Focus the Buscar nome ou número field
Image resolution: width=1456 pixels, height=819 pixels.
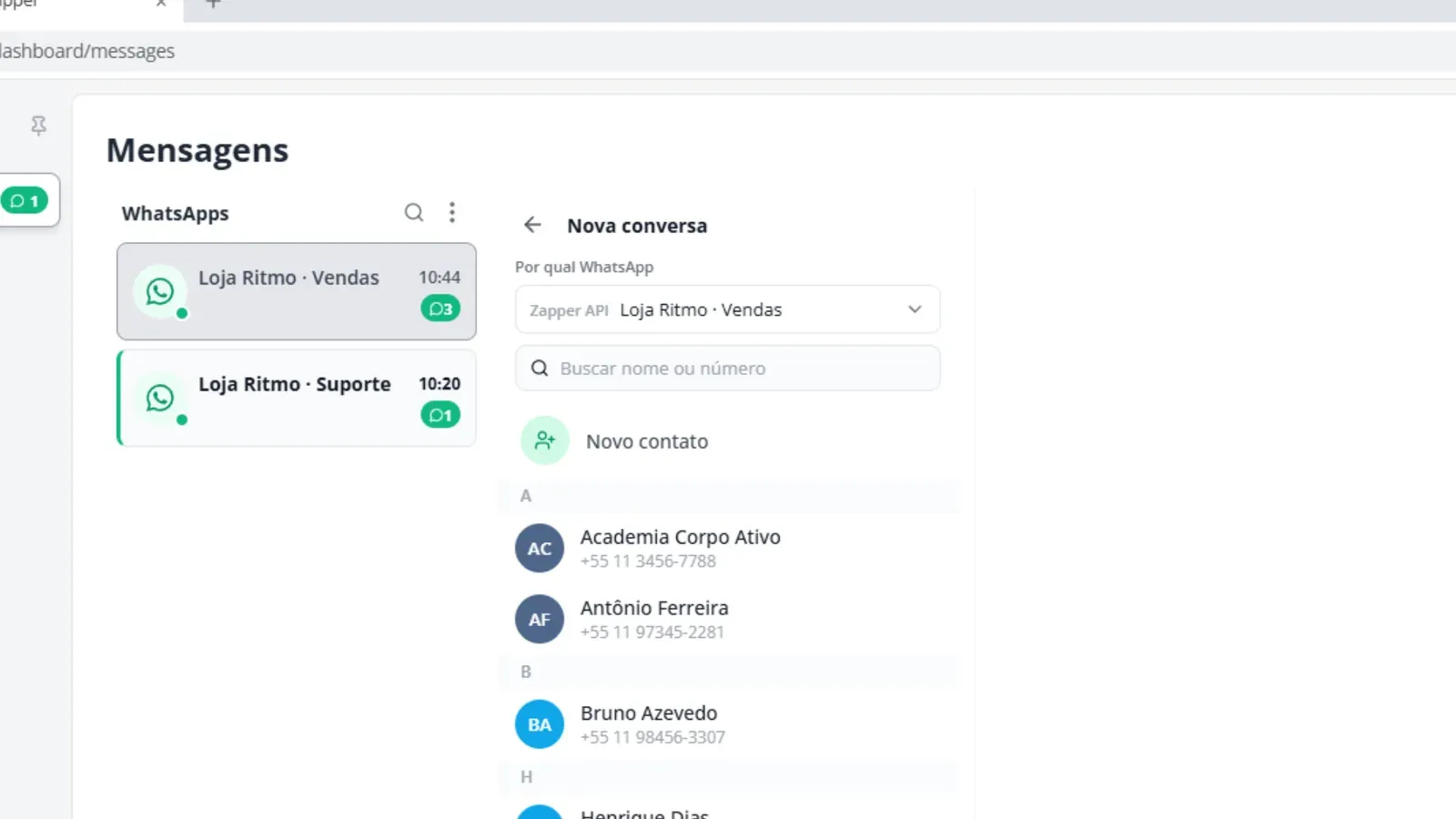click(x=727, y=368)
